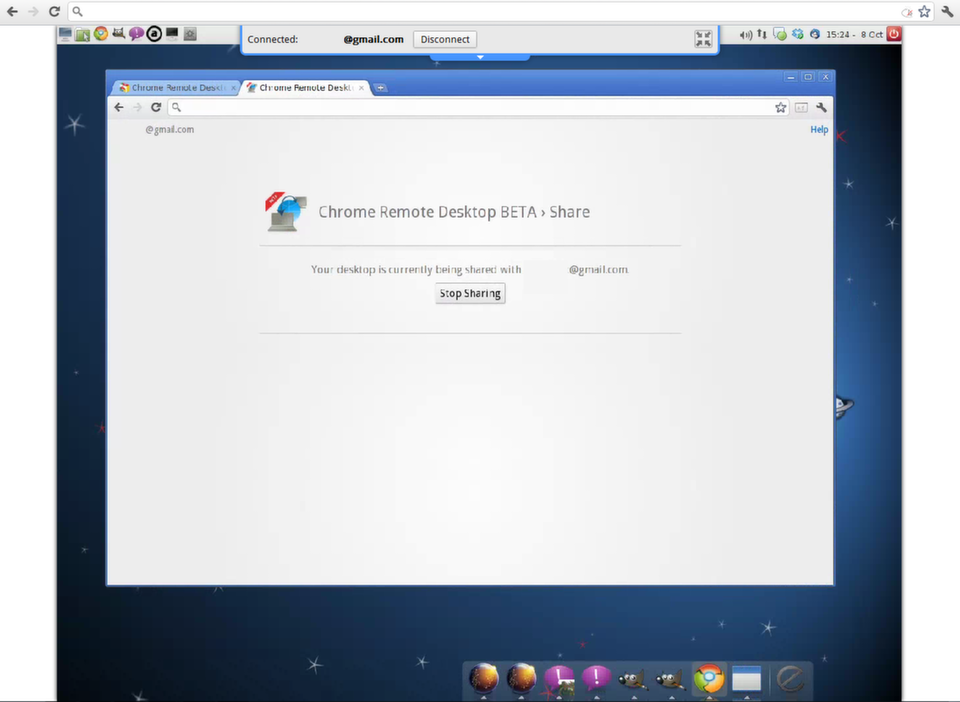
Task: Click the red power button in the top panel
Action: pos(894,34)
